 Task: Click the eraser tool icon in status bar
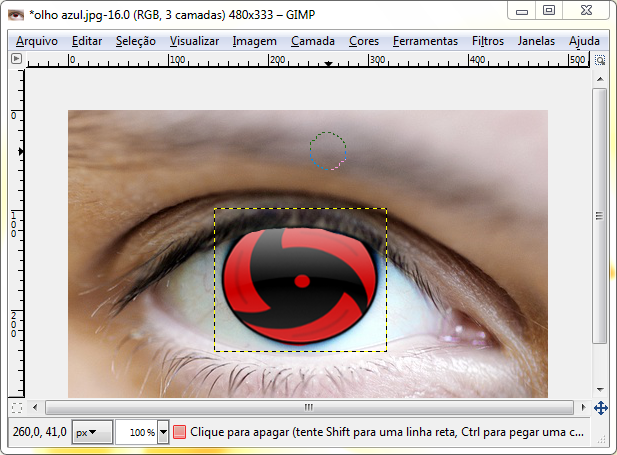click(x=179, y=432)
